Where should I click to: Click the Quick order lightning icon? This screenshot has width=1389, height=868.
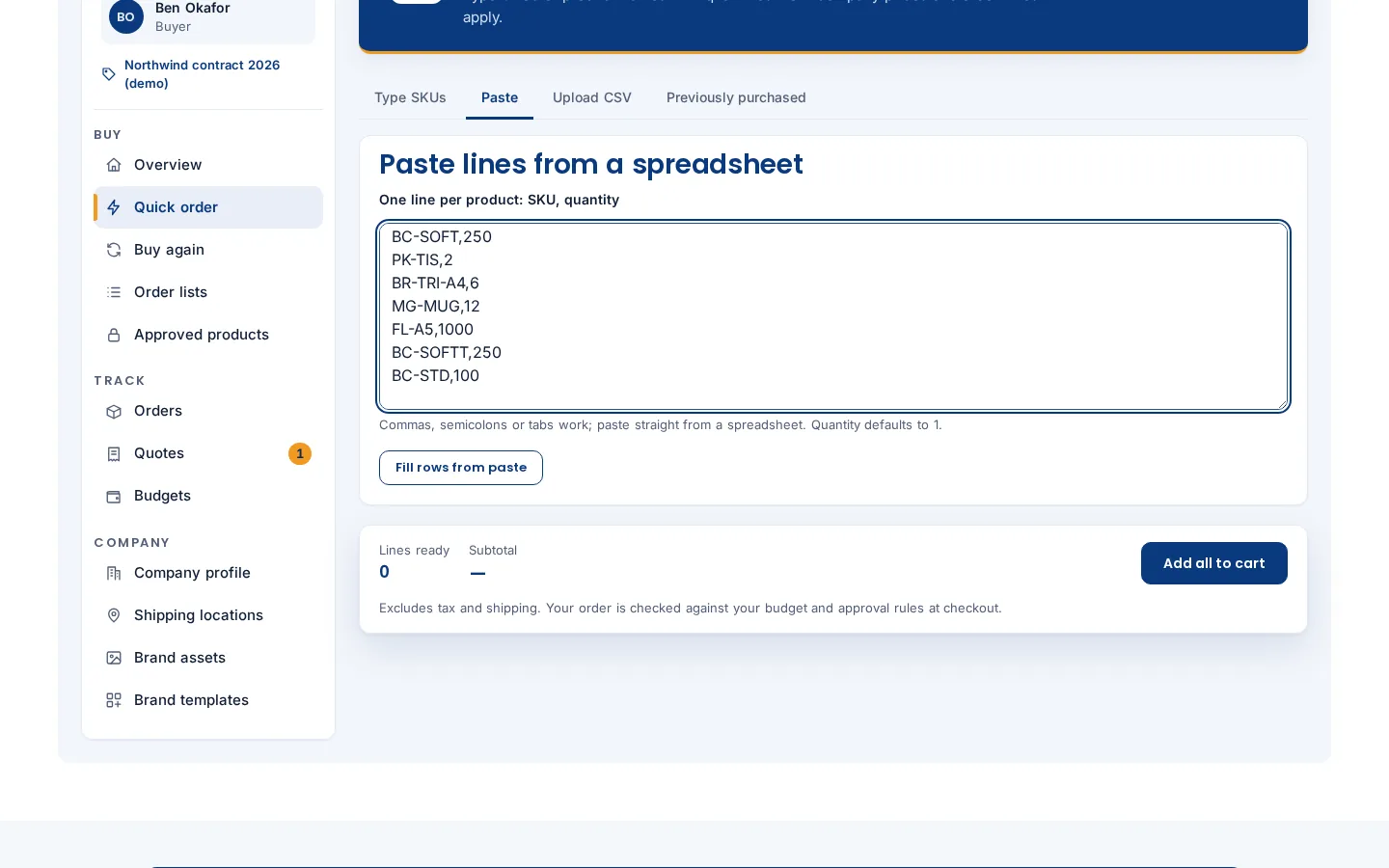(114, 207)
